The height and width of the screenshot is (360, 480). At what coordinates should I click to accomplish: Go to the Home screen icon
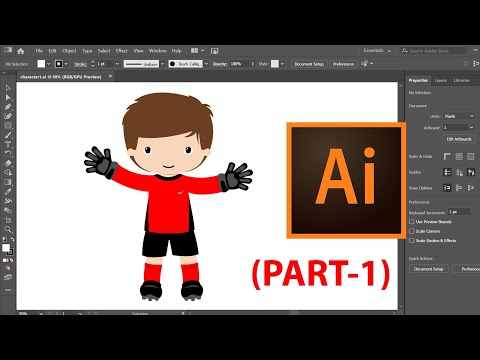21,51
